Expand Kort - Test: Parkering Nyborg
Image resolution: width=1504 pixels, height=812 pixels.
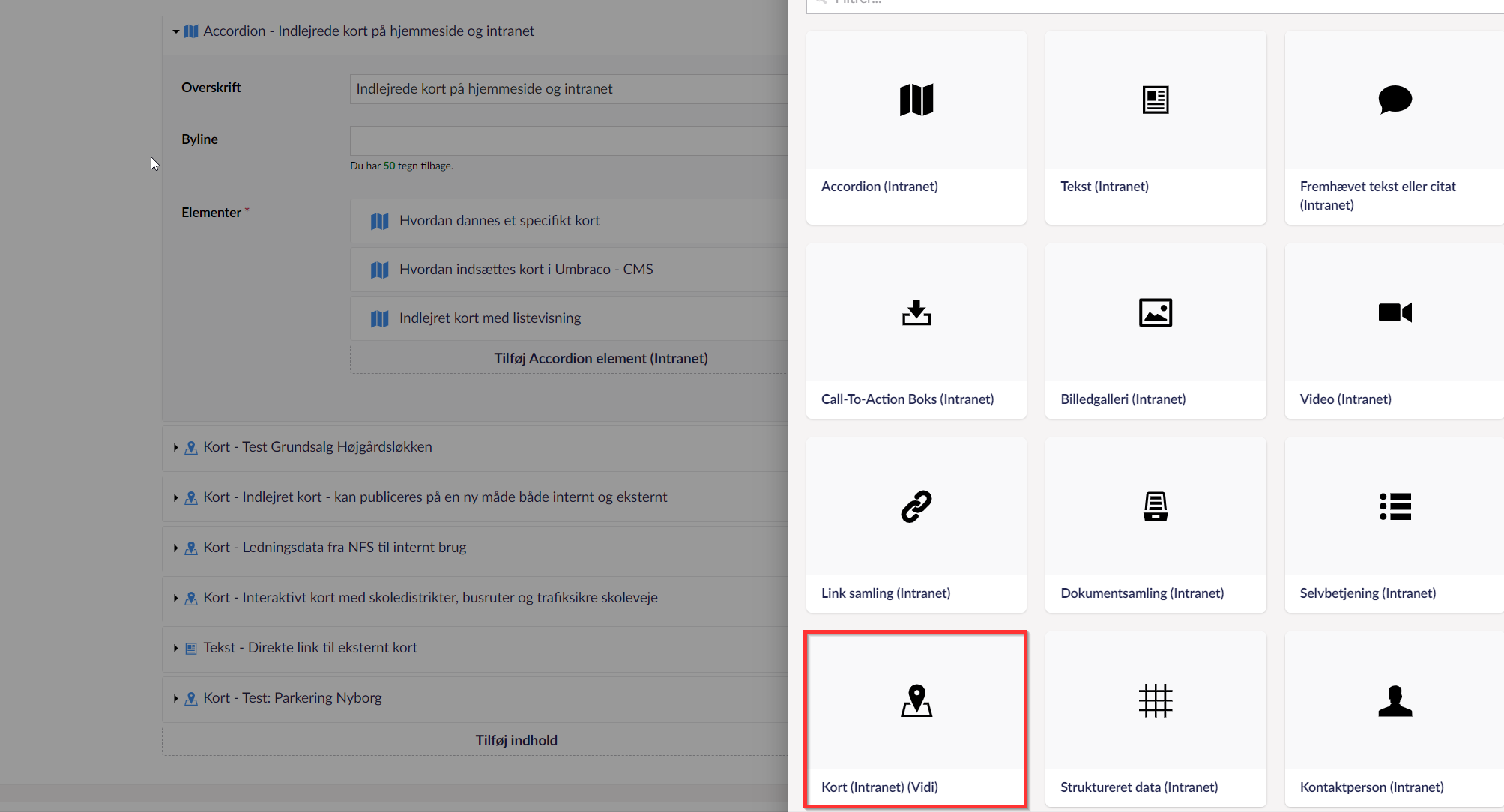[176, 698]
